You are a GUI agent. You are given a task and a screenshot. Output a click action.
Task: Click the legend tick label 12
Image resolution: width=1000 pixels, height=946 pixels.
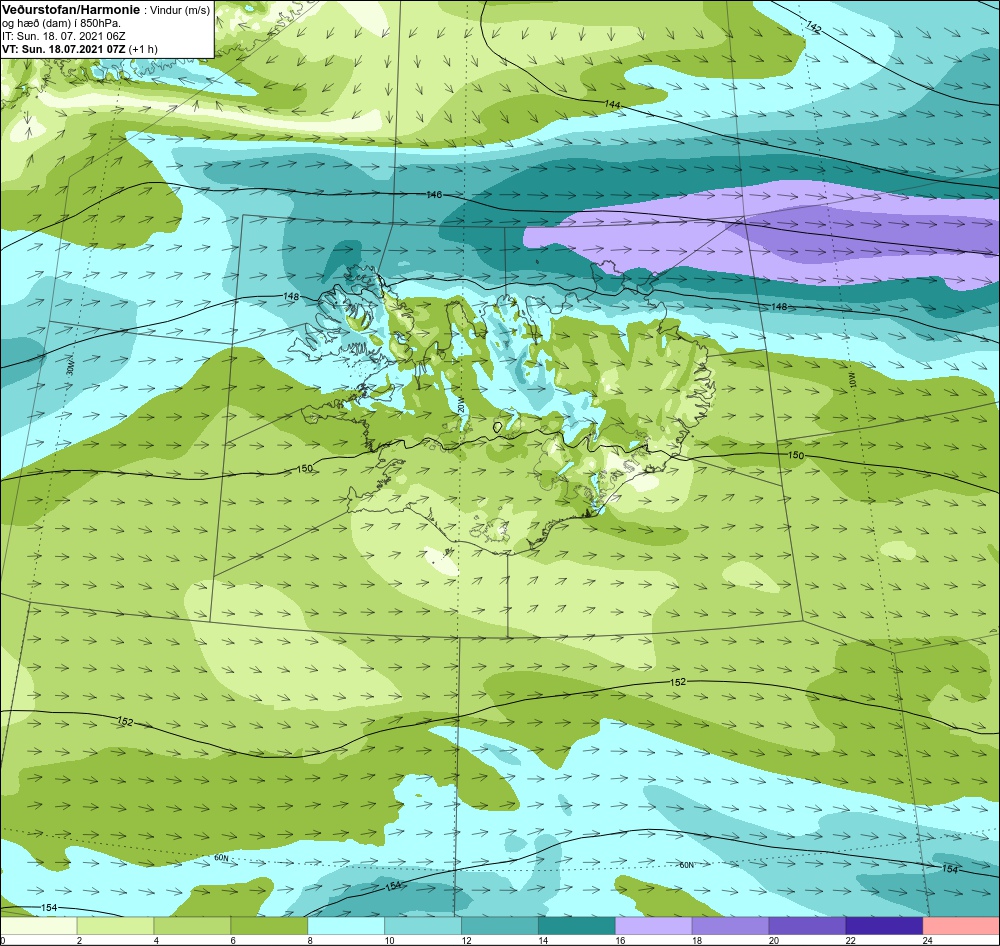(467, 940)
